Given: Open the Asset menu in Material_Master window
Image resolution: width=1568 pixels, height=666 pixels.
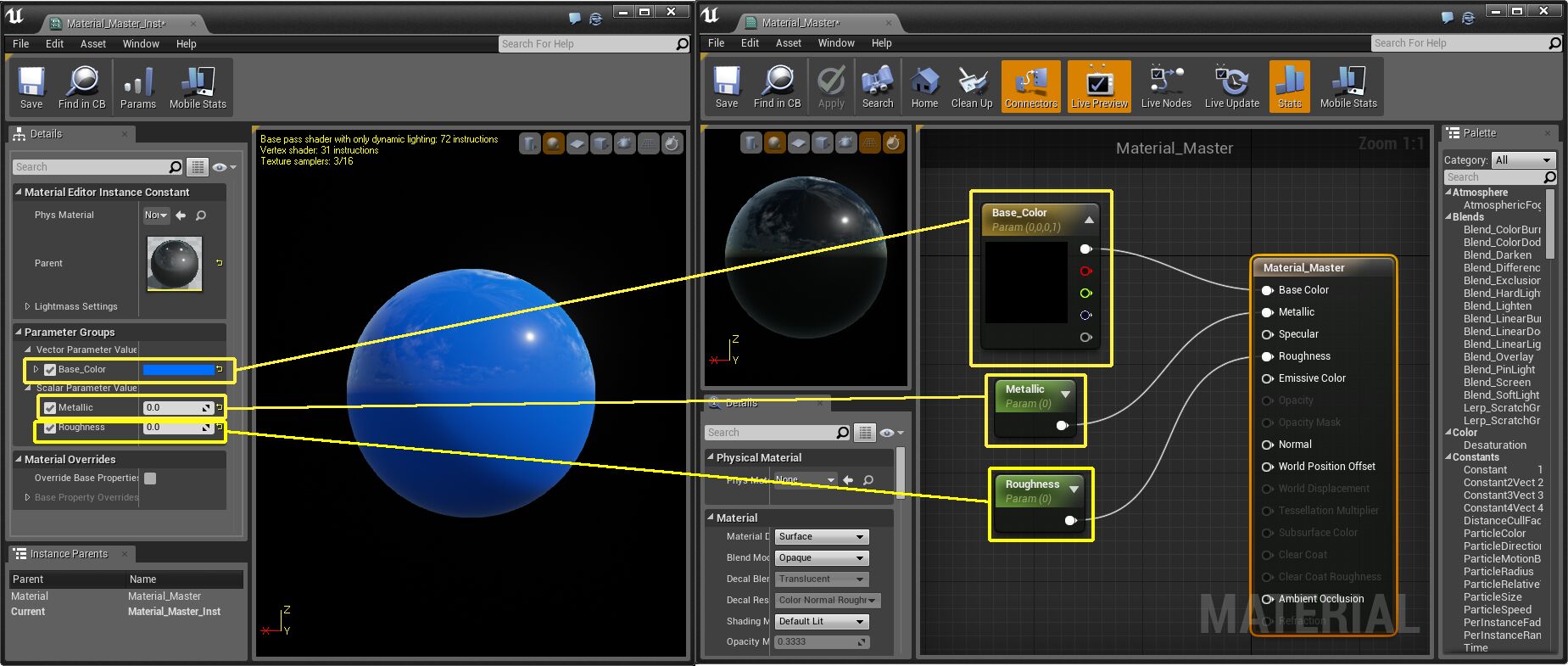Looking at the screenshot, I should (x=788, y=43).
